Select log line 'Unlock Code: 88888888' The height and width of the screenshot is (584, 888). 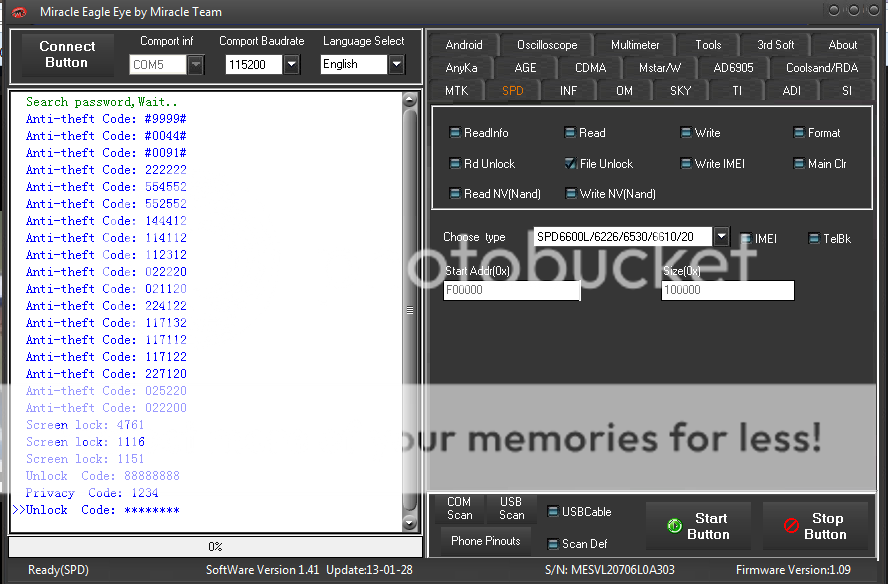[x=103, y=476]
